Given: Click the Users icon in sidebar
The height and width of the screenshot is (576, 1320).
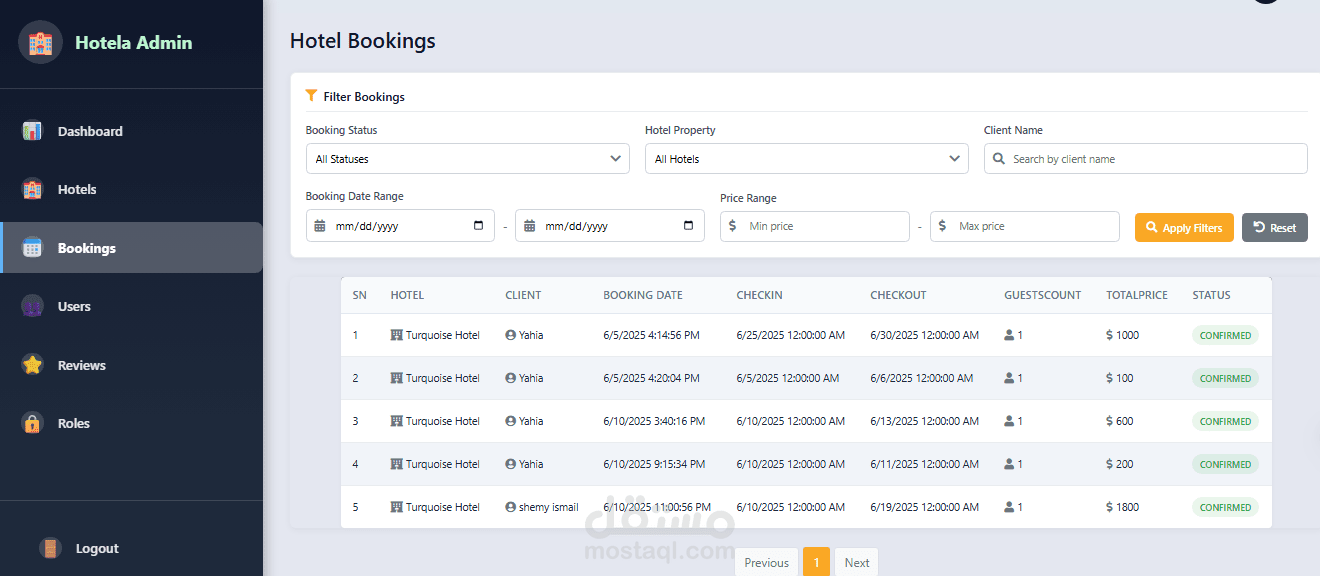Looking at the screenshot, I should 33,307.
